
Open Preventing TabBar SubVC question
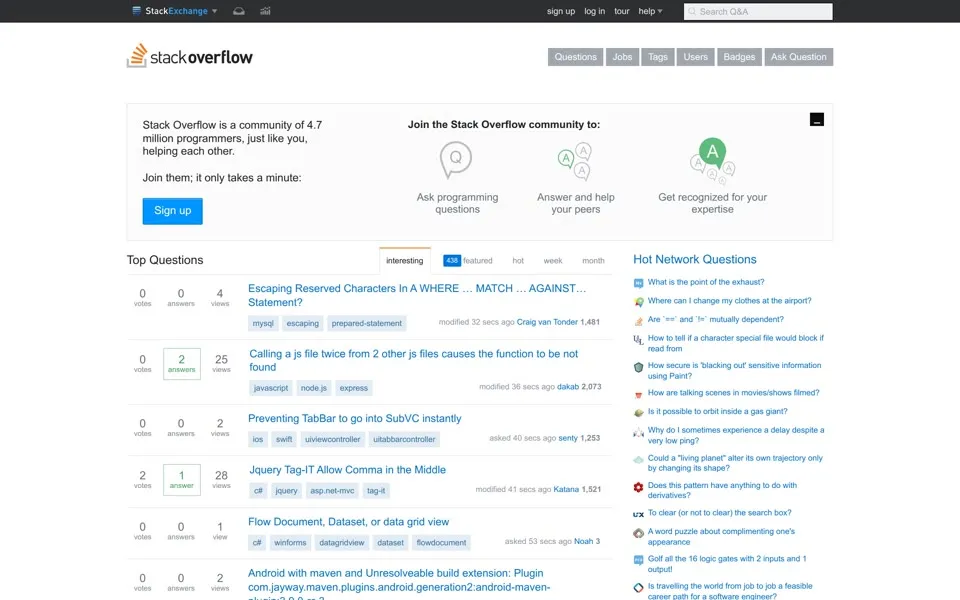354,418
